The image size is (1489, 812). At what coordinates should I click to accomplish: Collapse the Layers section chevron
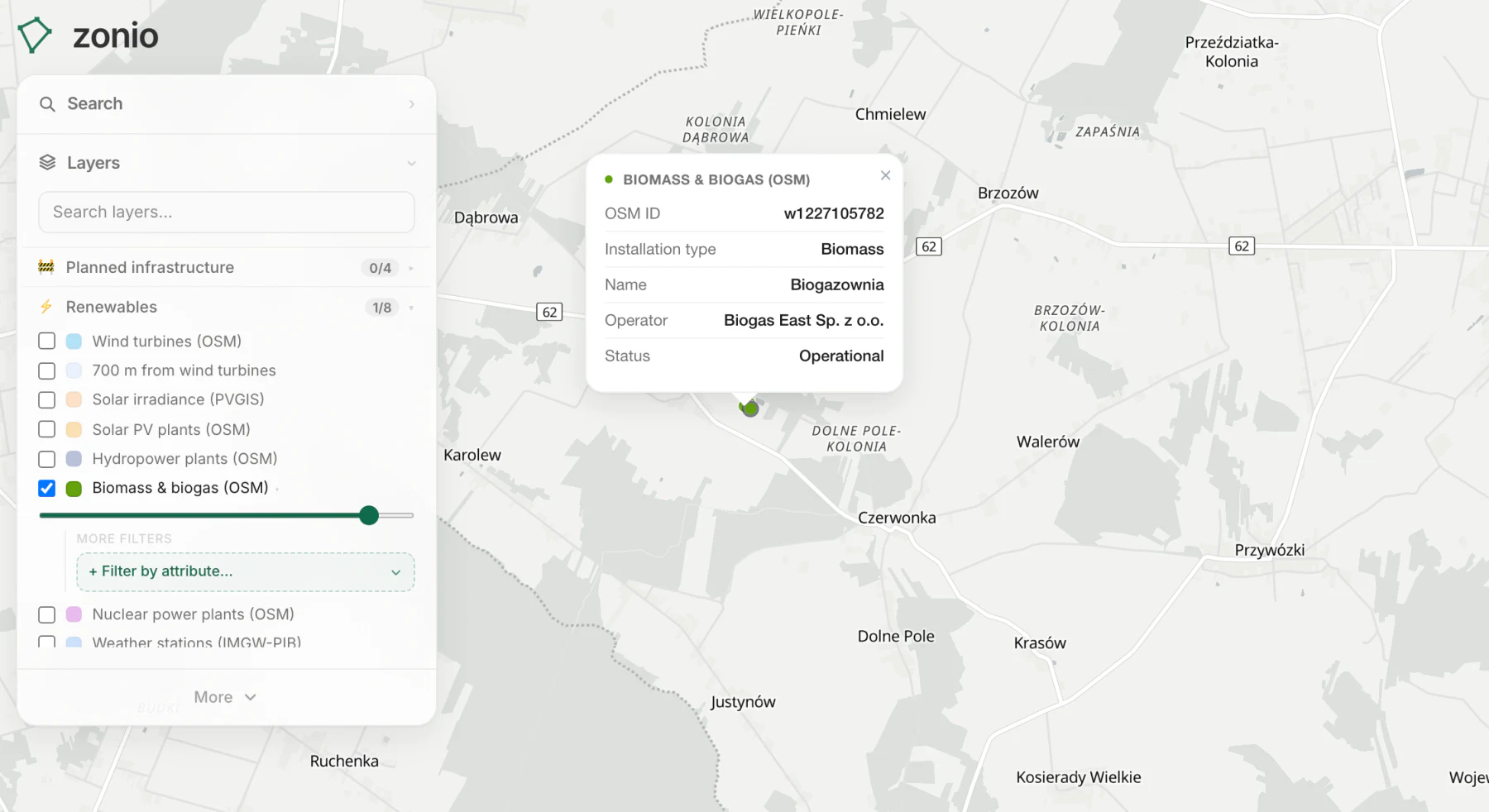point(411,164)
